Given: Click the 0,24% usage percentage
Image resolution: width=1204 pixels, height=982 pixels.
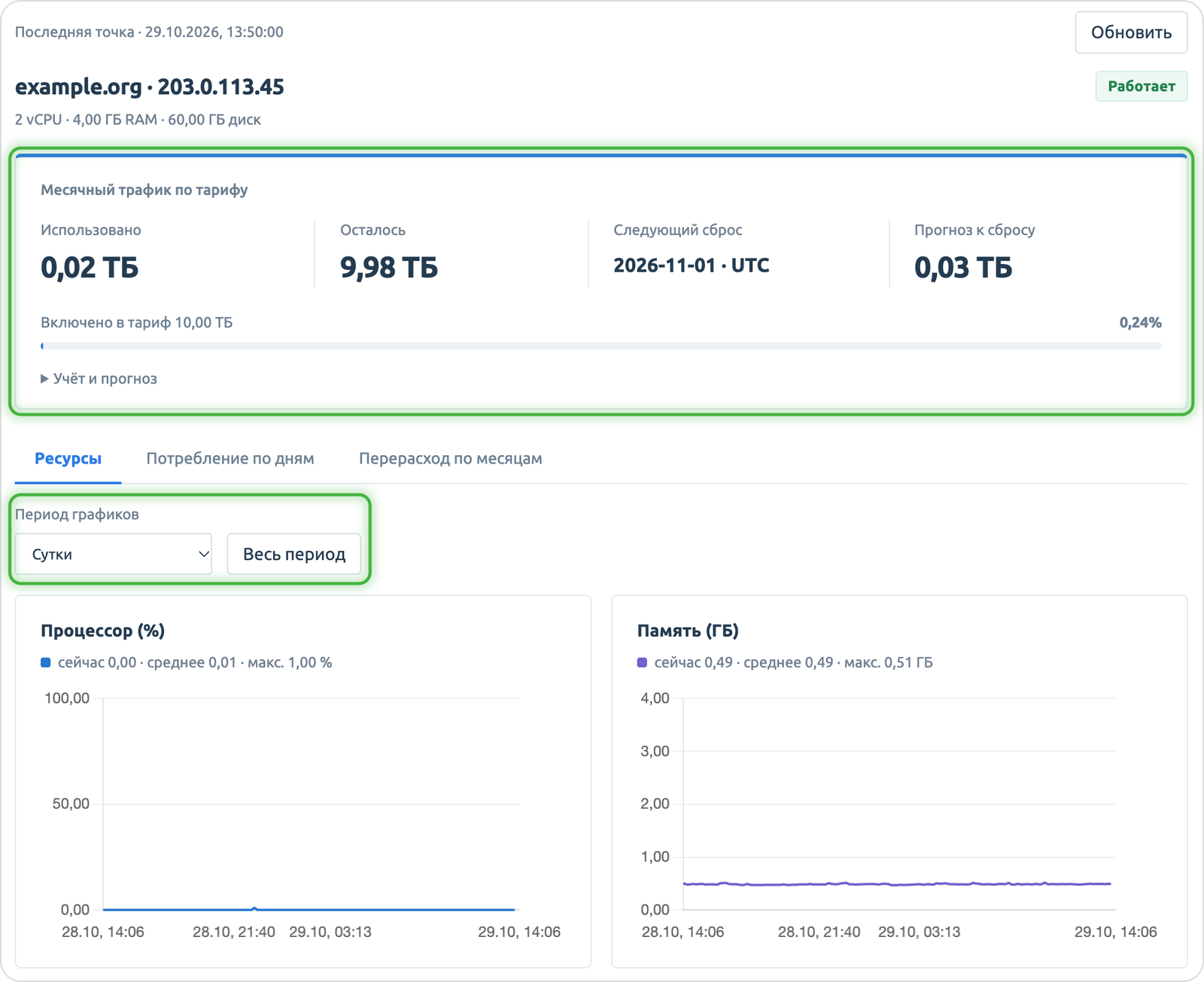Looking at the screenshot, I should (1141, 322).
